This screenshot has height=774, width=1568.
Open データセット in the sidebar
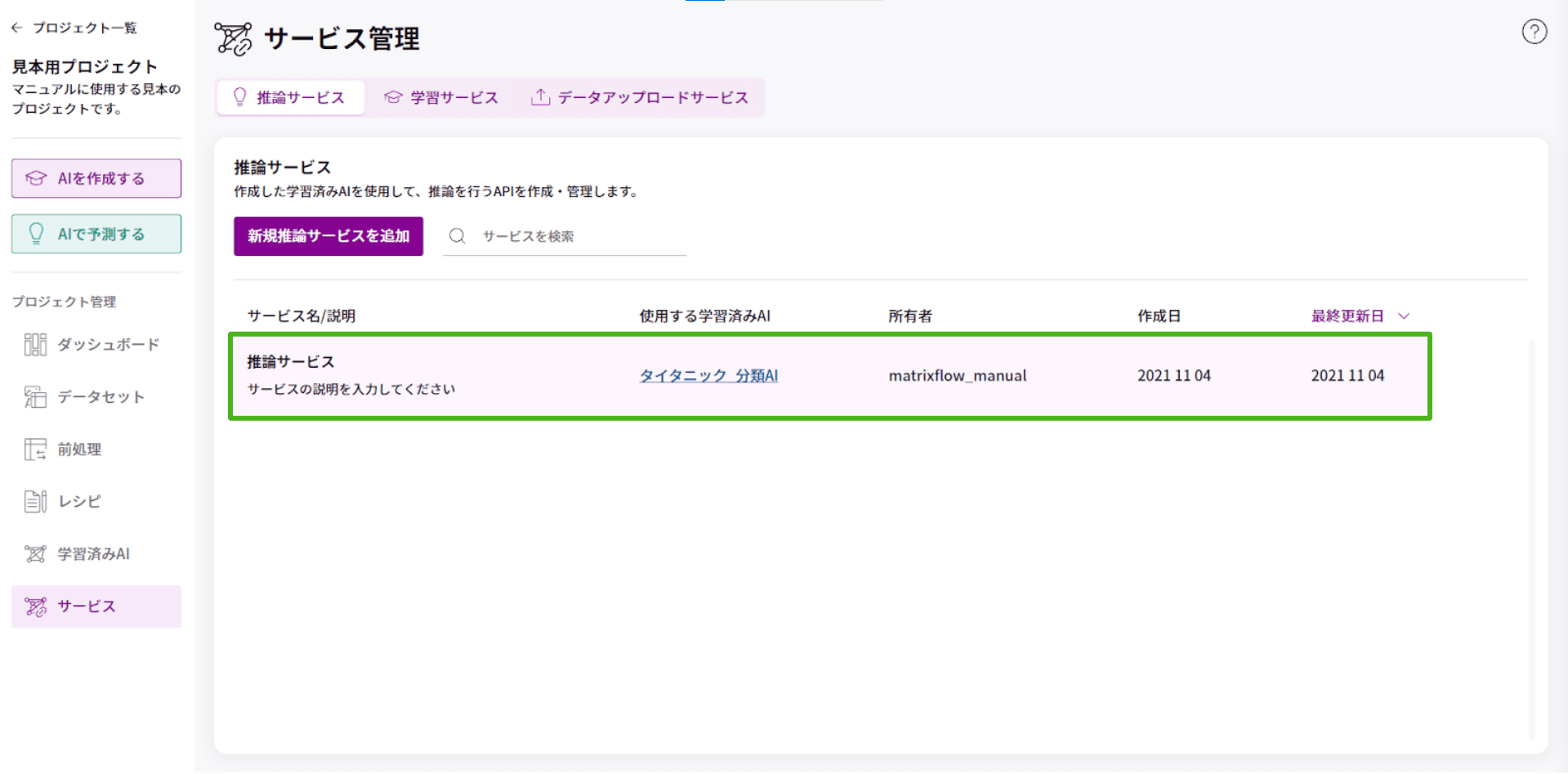tap(96, 396)
